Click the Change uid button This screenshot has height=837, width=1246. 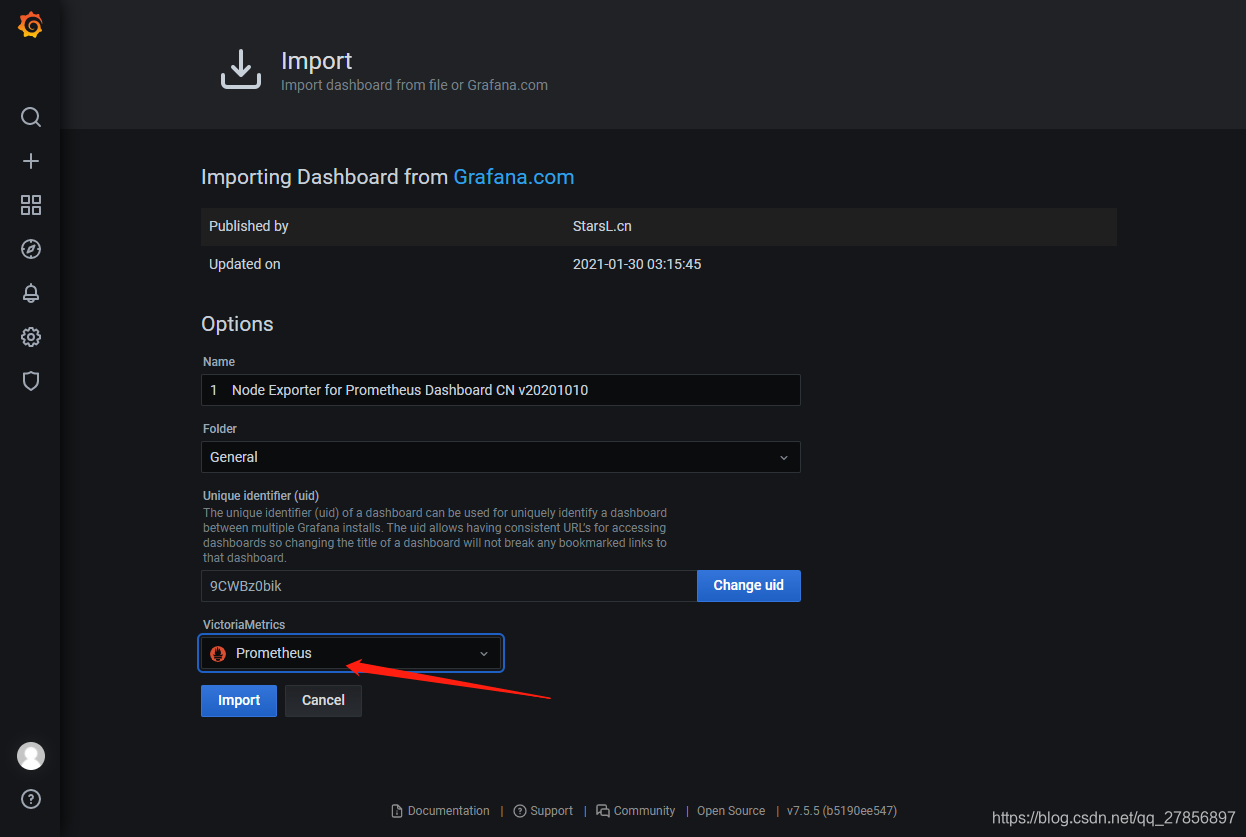(749, 585)
